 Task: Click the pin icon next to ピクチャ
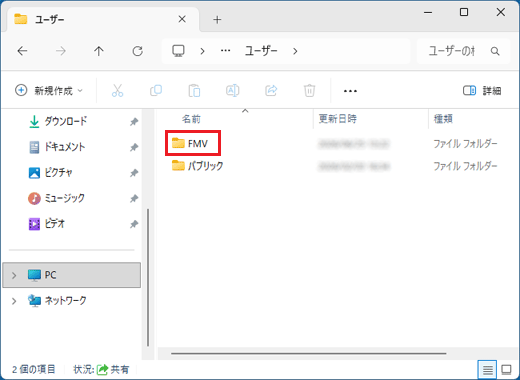pyautogui.click(x=134, y=173)
